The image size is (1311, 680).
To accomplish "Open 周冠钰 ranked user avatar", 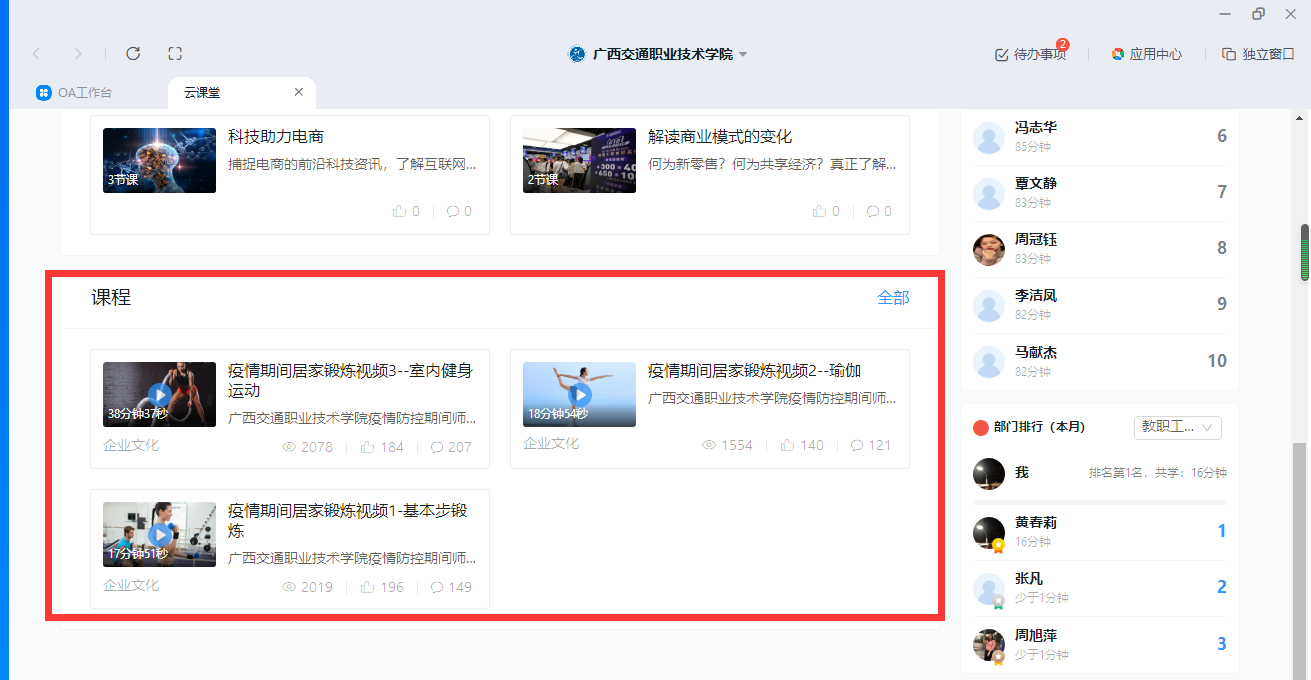I will pyautogui.click(x=988, y=249).
